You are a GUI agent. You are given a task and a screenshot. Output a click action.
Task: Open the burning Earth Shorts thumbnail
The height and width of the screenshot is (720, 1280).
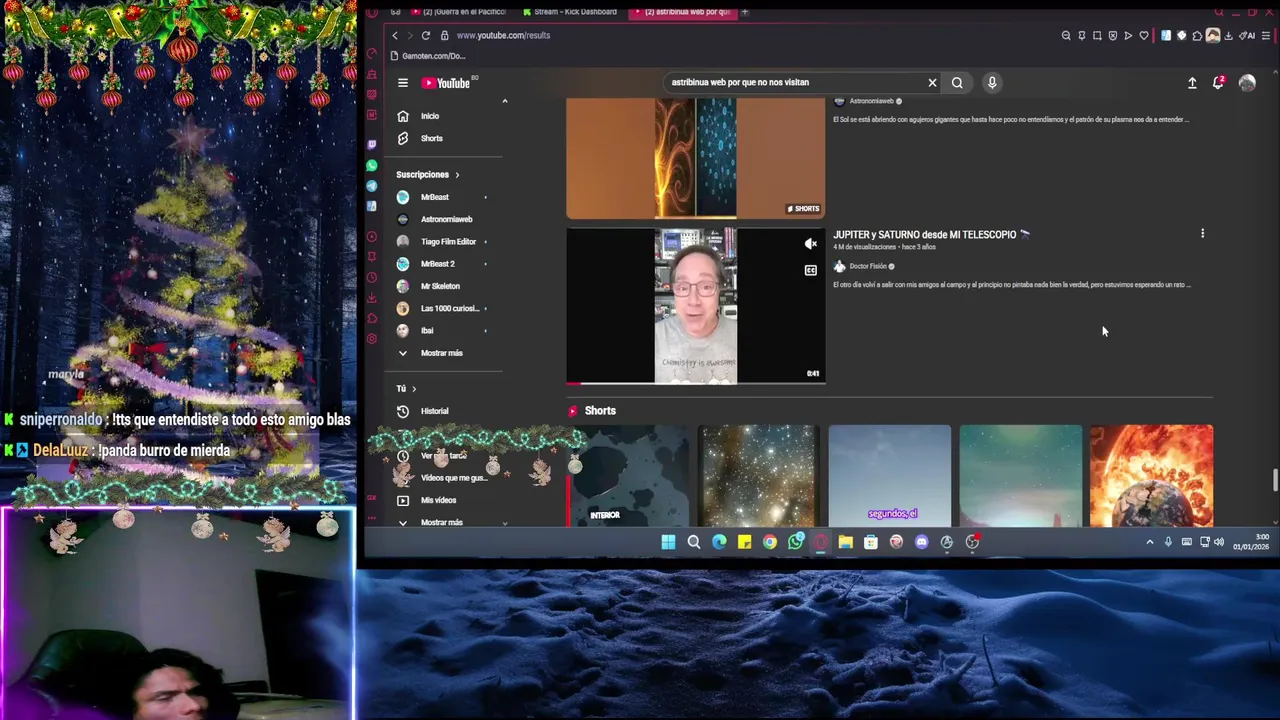[1151, 476]
